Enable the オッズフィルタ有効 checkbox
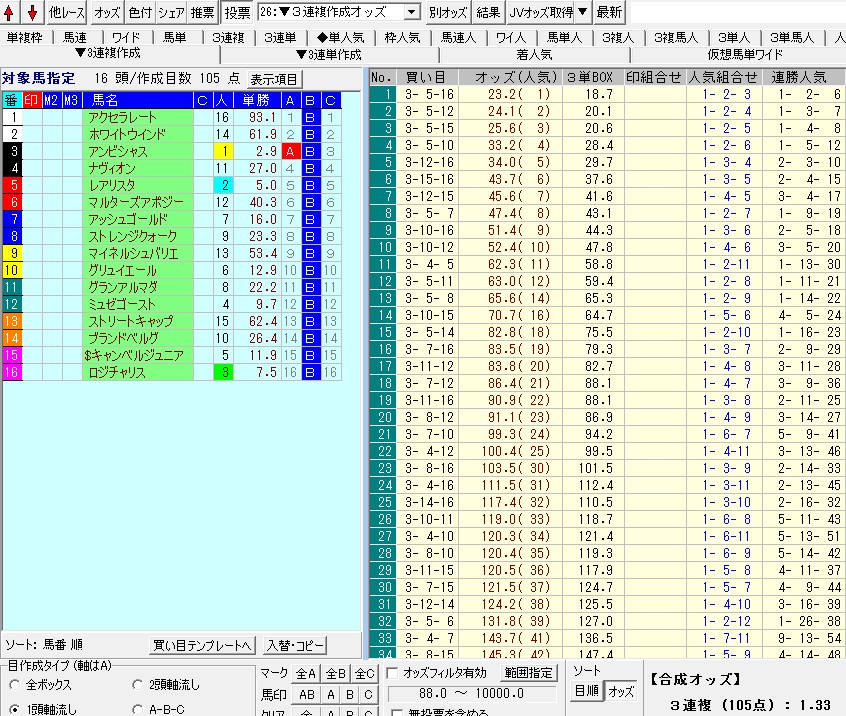This screenshot has width=846, height=716. [x=393, y=673]
